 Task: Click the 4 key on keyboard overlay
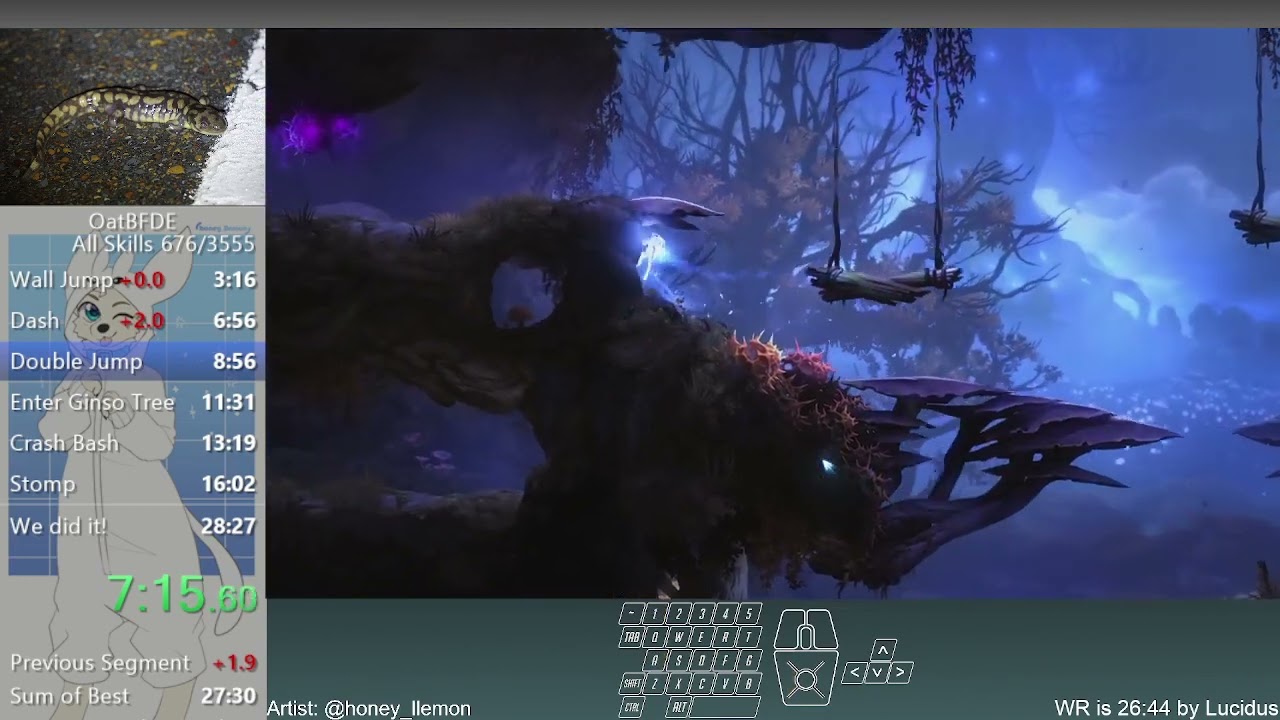pyautogui.click(x=726, y=613)
